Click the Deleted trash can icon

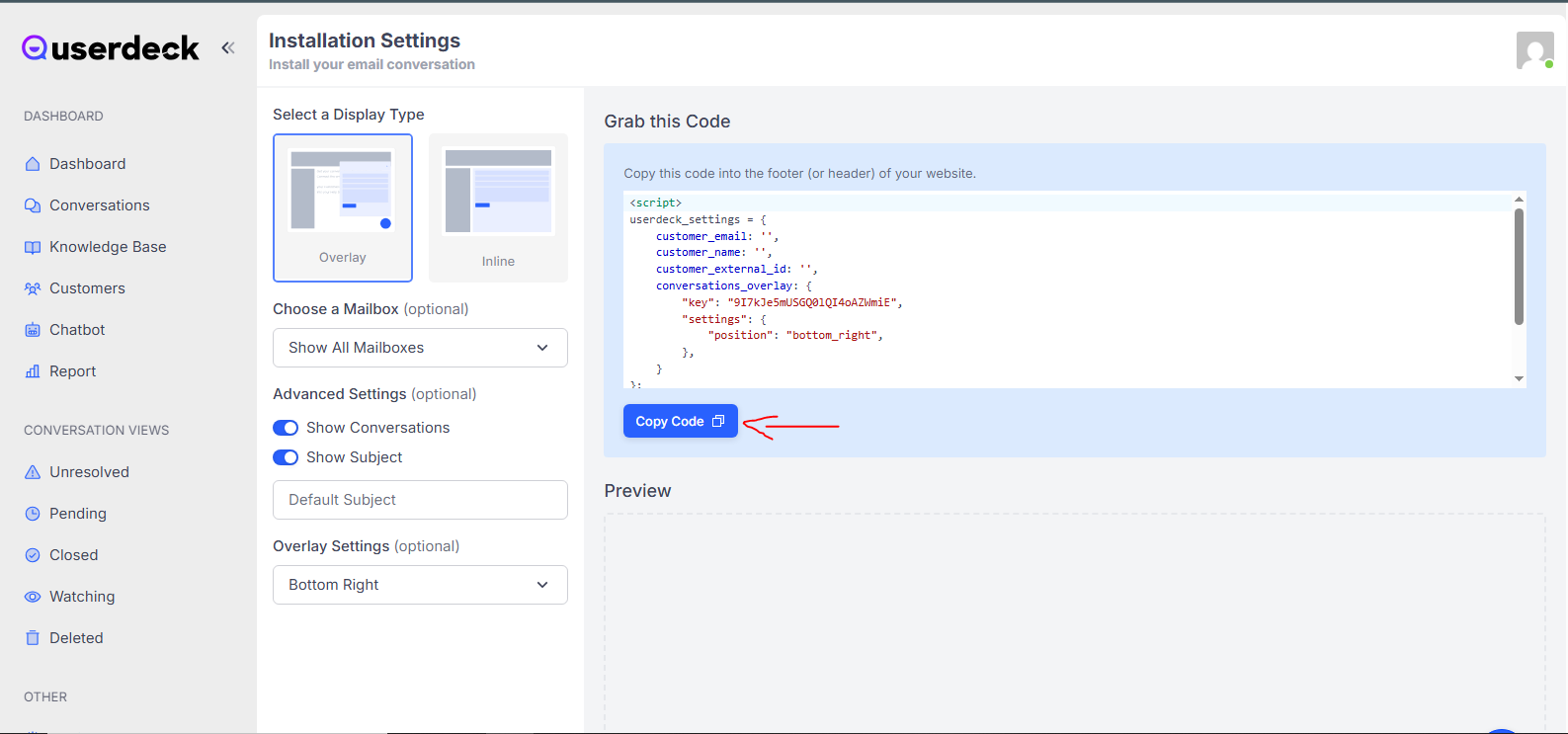[33, 638]
